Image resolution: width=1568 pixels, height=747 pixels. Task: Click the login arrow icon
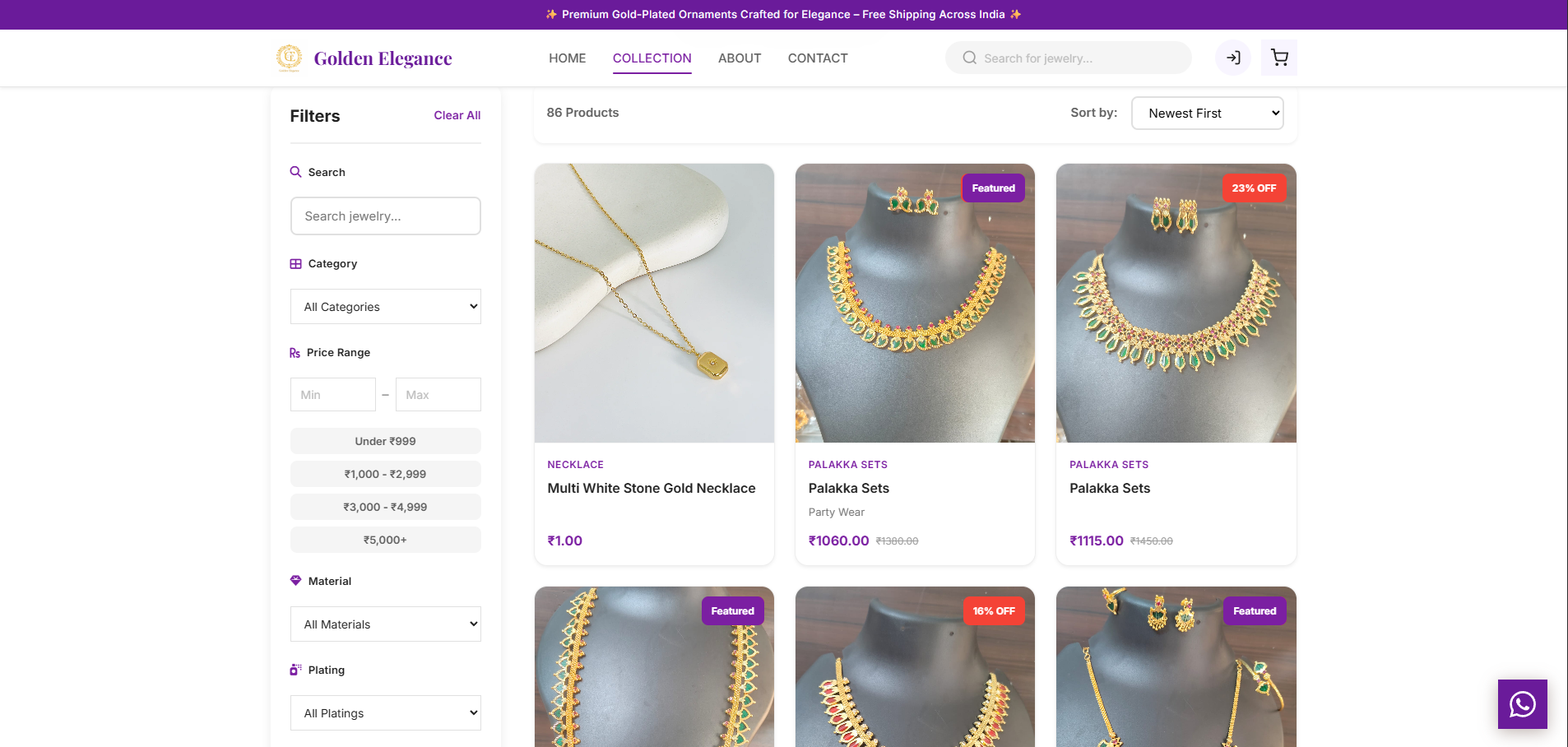point(1233,58)
